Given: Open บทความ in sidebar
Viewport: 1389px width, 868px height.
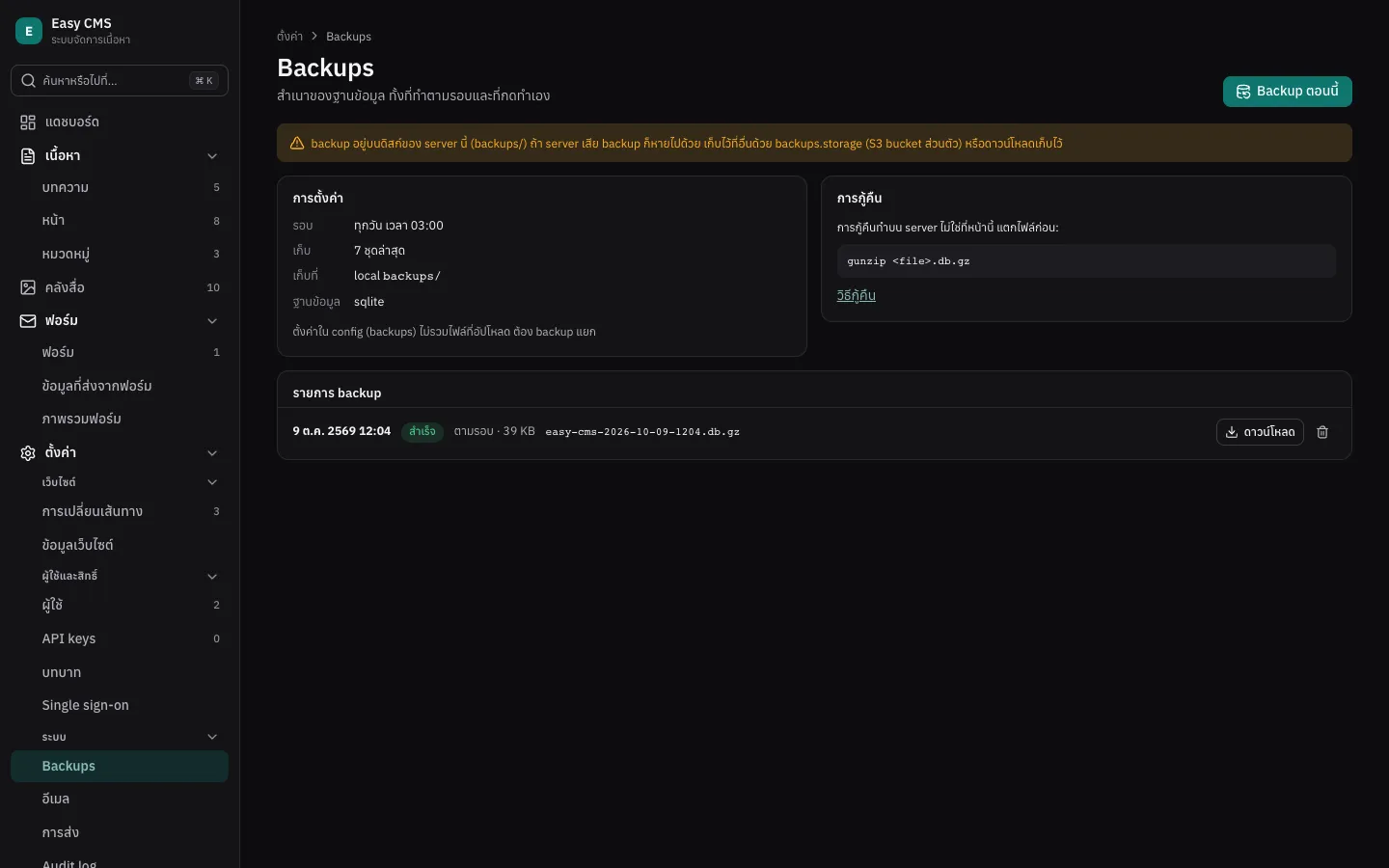Looking at the screenshot, I should (120, 188).
